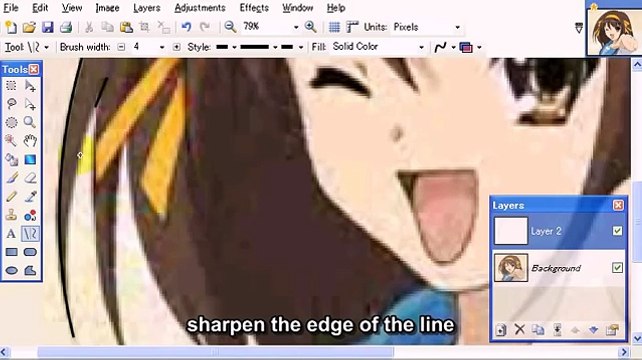Open the File menu
Image resolution: width=642 pixels, height=360 pixels.
10,8
